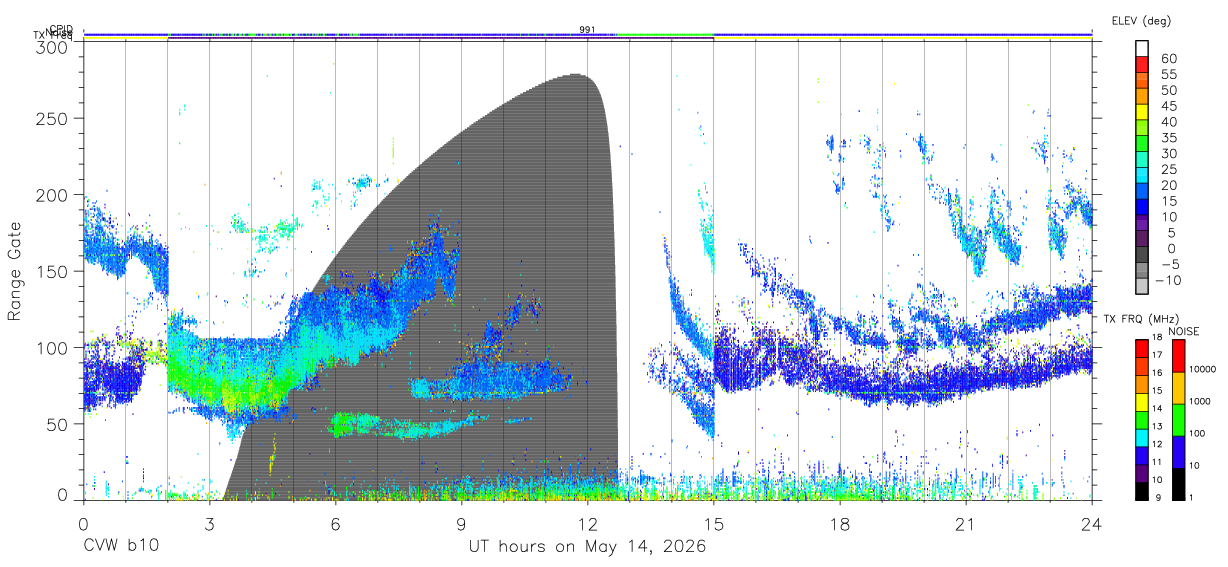Select the red segment of the NOISE bar
Screen dimensions: 1228x567
pos(1178,356)
